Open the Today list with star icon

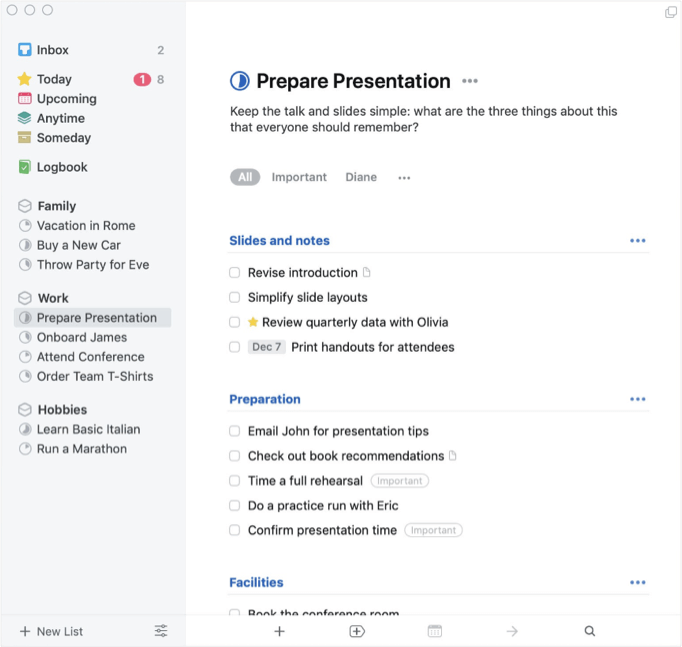(91, 79)
